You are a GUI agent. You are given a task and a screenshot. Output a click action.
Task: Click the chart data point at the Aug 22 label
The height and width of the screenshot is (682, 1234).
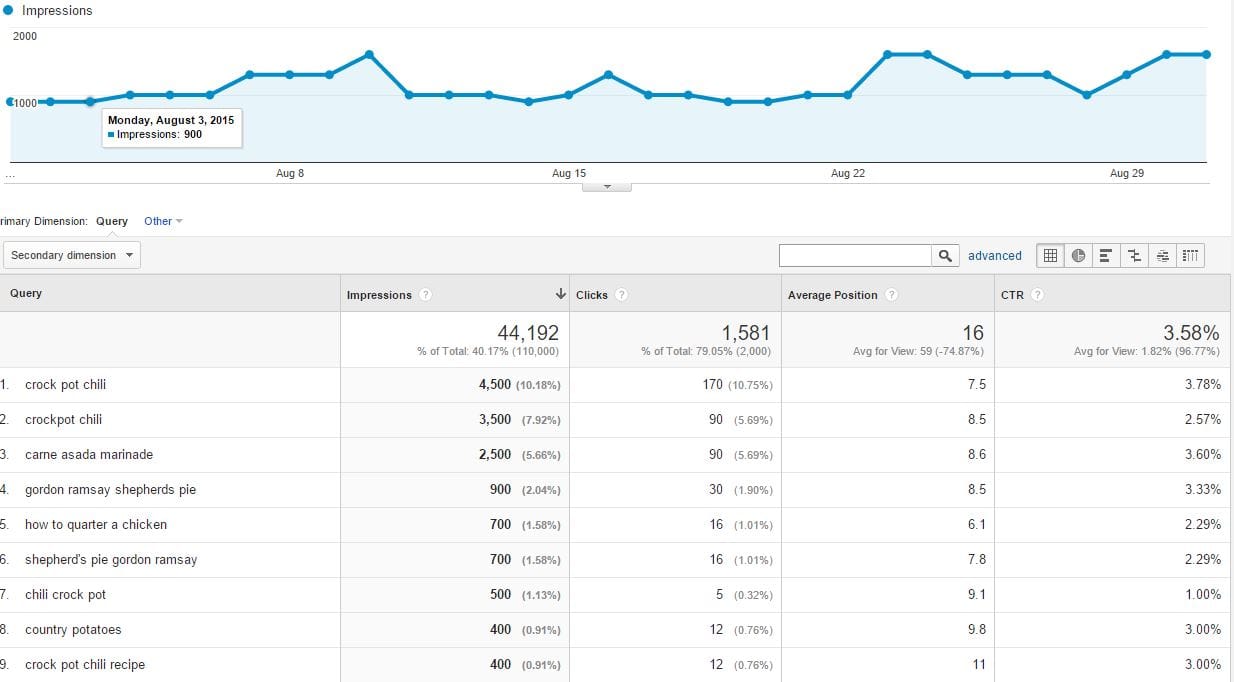coord(847,95)
